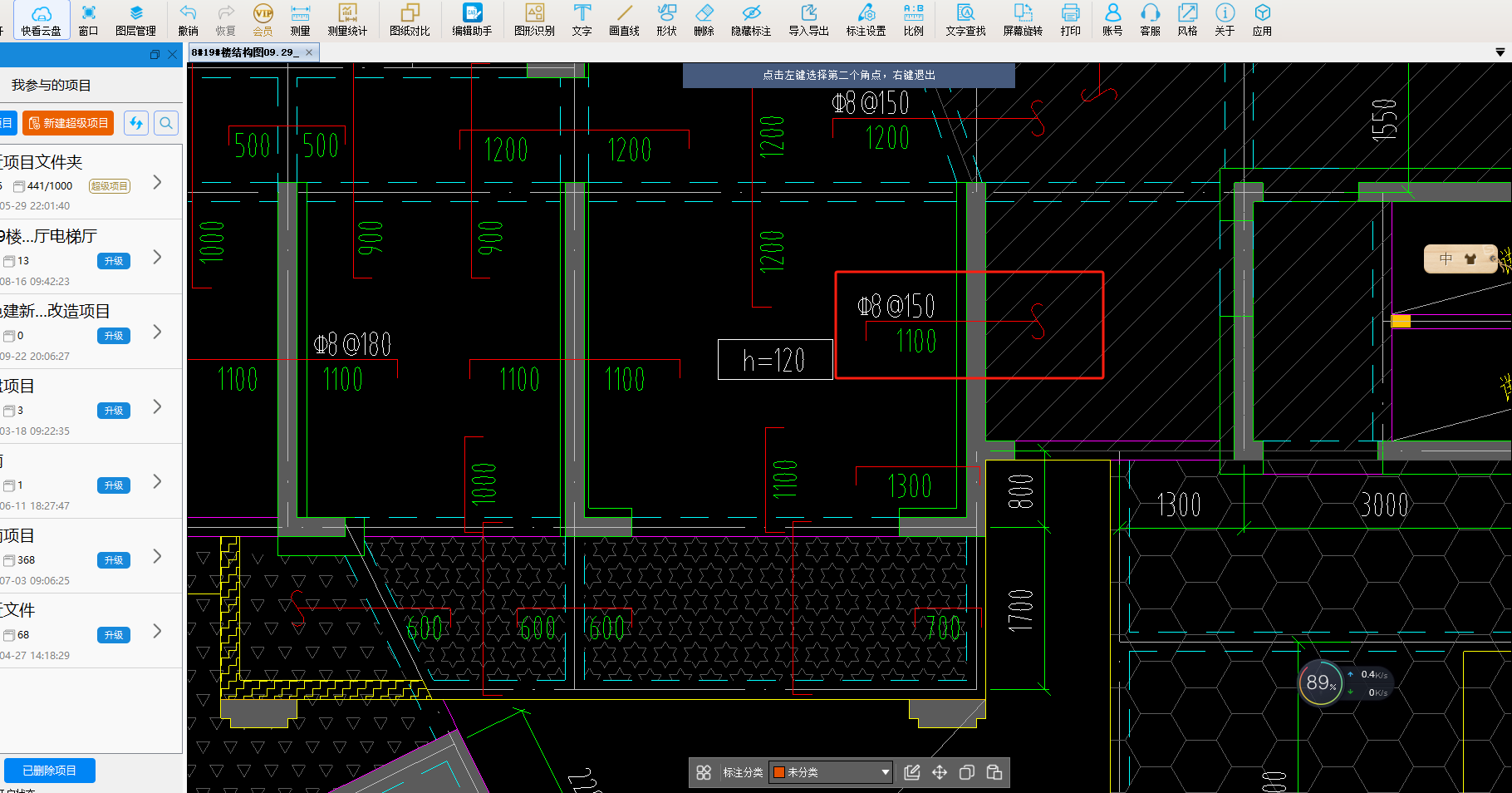Viewport: 1512px width, 793px height.
Task: Select the 测量 measure tool
Action: (300, 20)
